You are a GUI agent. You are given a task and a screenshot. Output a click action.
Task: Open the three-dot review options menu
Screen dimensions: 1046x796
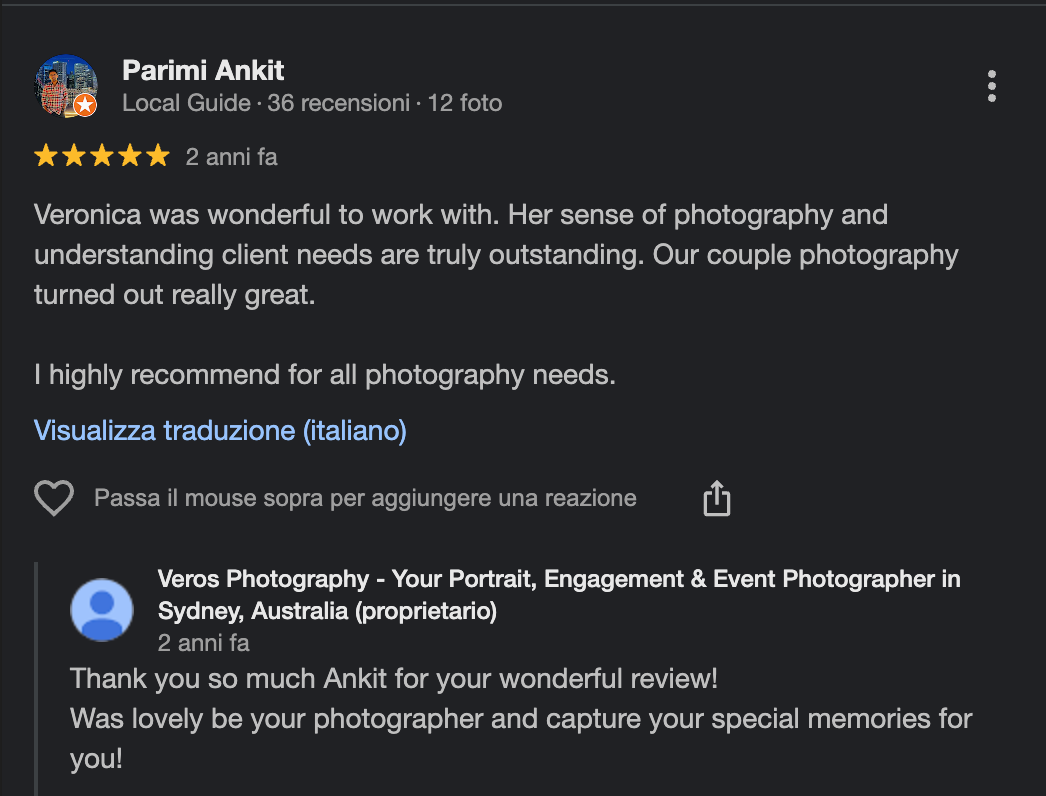(991, 86)
